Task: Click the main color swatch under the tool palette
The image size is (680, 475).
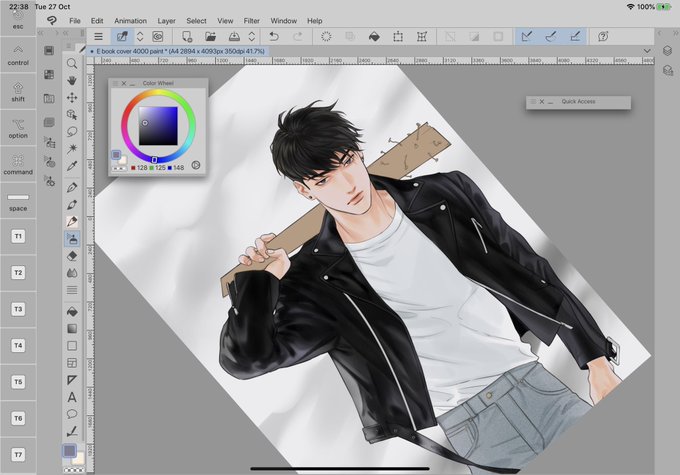Action: tap(69, 451)
